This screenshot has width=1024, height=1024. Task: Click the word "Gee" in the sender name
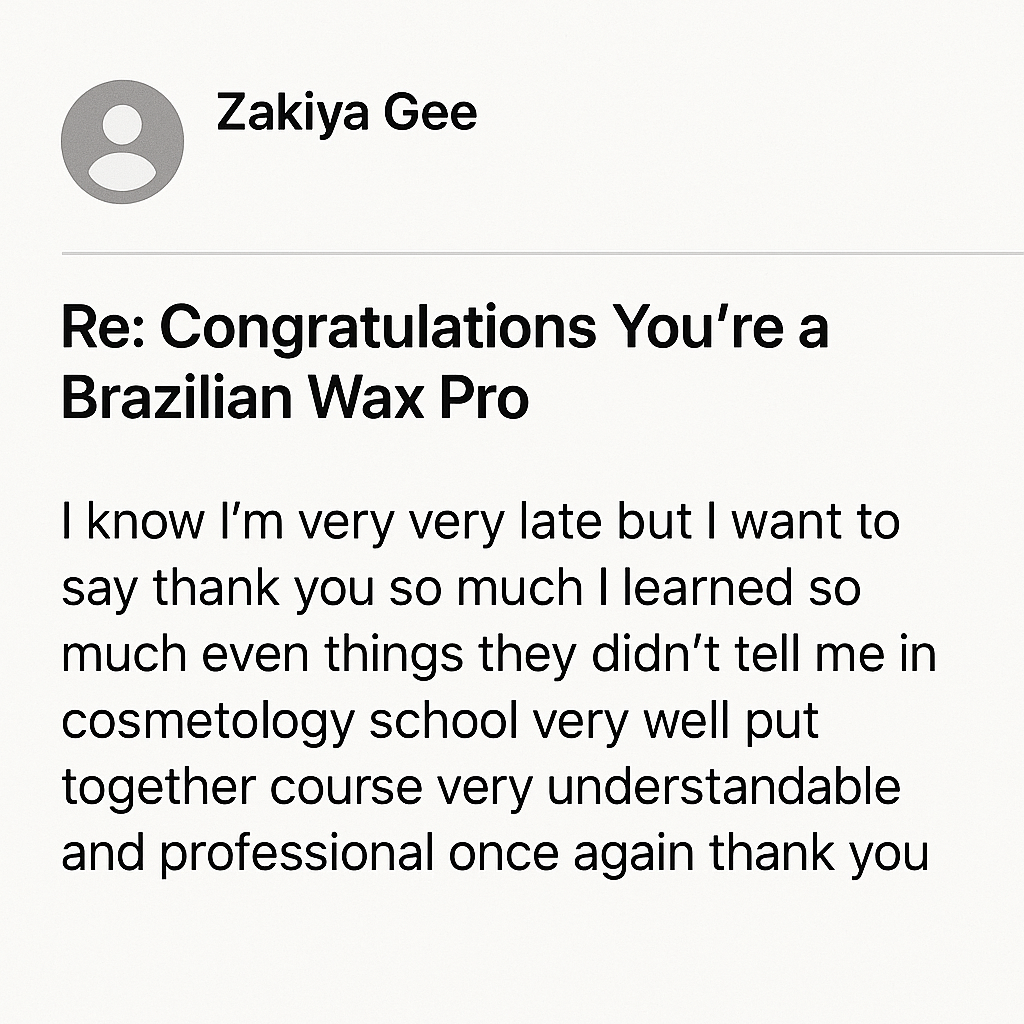pyautogui.click(x=430, y=114)
